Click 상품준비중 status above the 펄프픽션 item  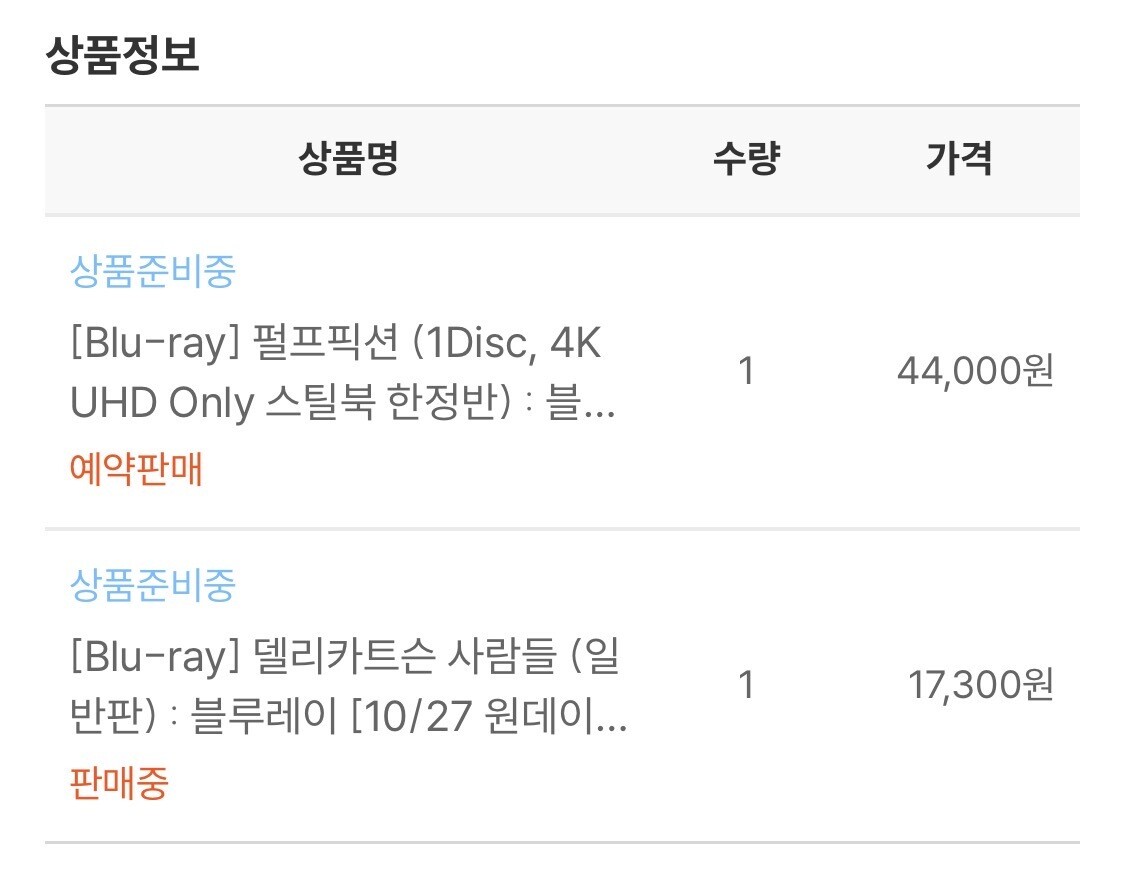tap(152, 271)
